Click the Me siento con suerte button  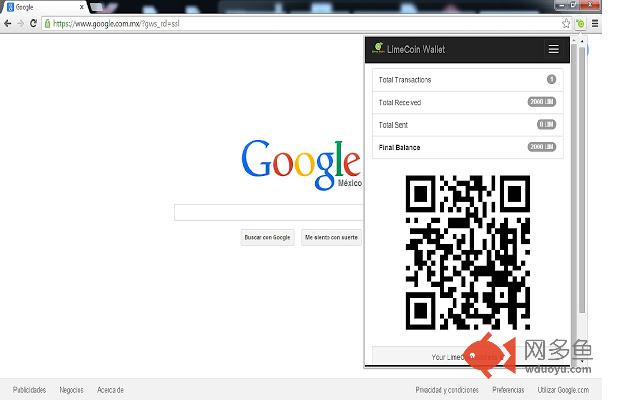tap(331, 237)
